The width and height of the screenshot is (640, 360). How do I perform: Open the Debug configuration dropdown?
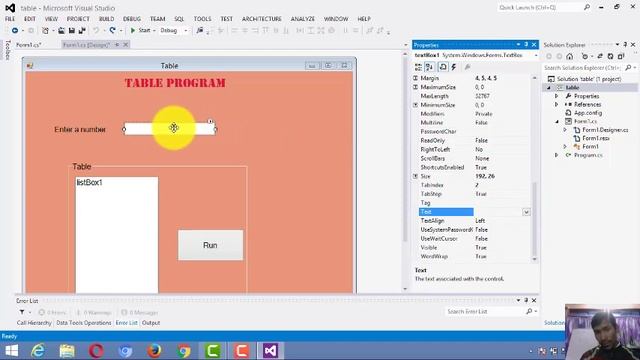(x=186, y=31)
